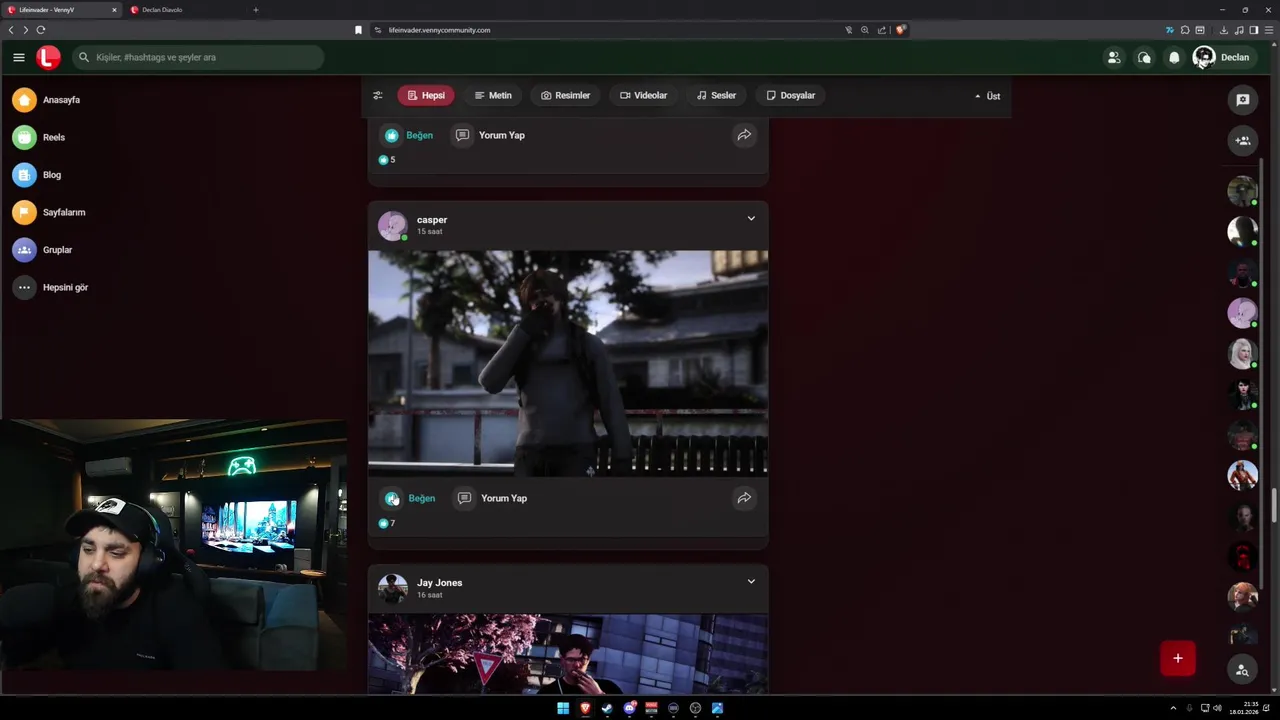
Task: Open the messages chat icon in header
Action: click(x=1144, y=57)
